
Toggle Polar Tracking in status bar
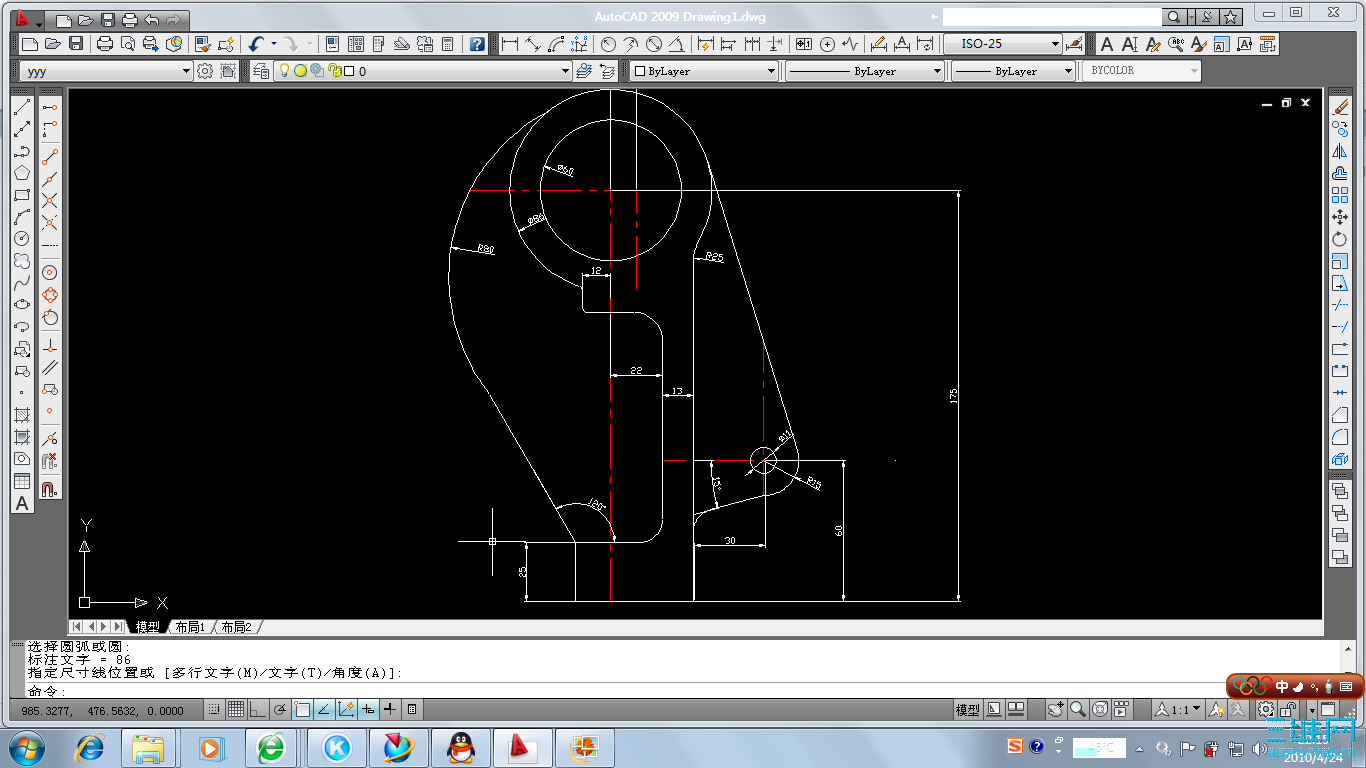280,709
